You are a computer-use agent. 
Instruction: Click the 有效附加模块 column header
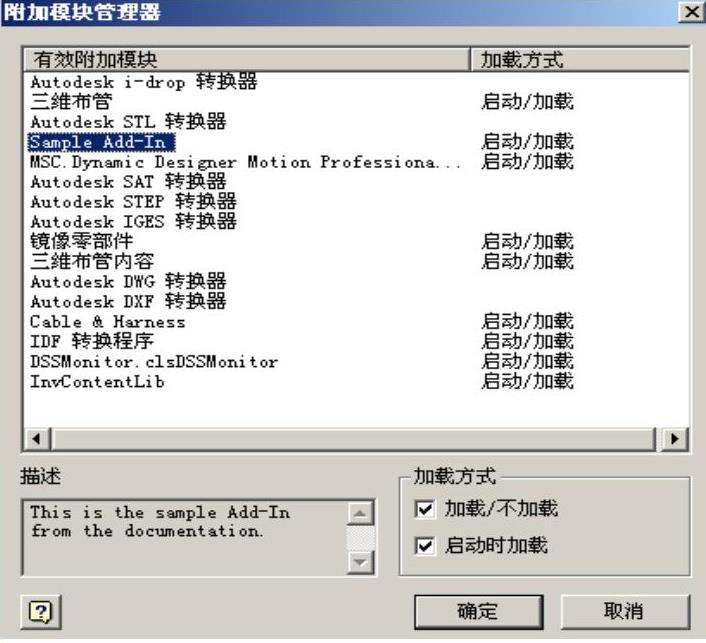(247, 59)
